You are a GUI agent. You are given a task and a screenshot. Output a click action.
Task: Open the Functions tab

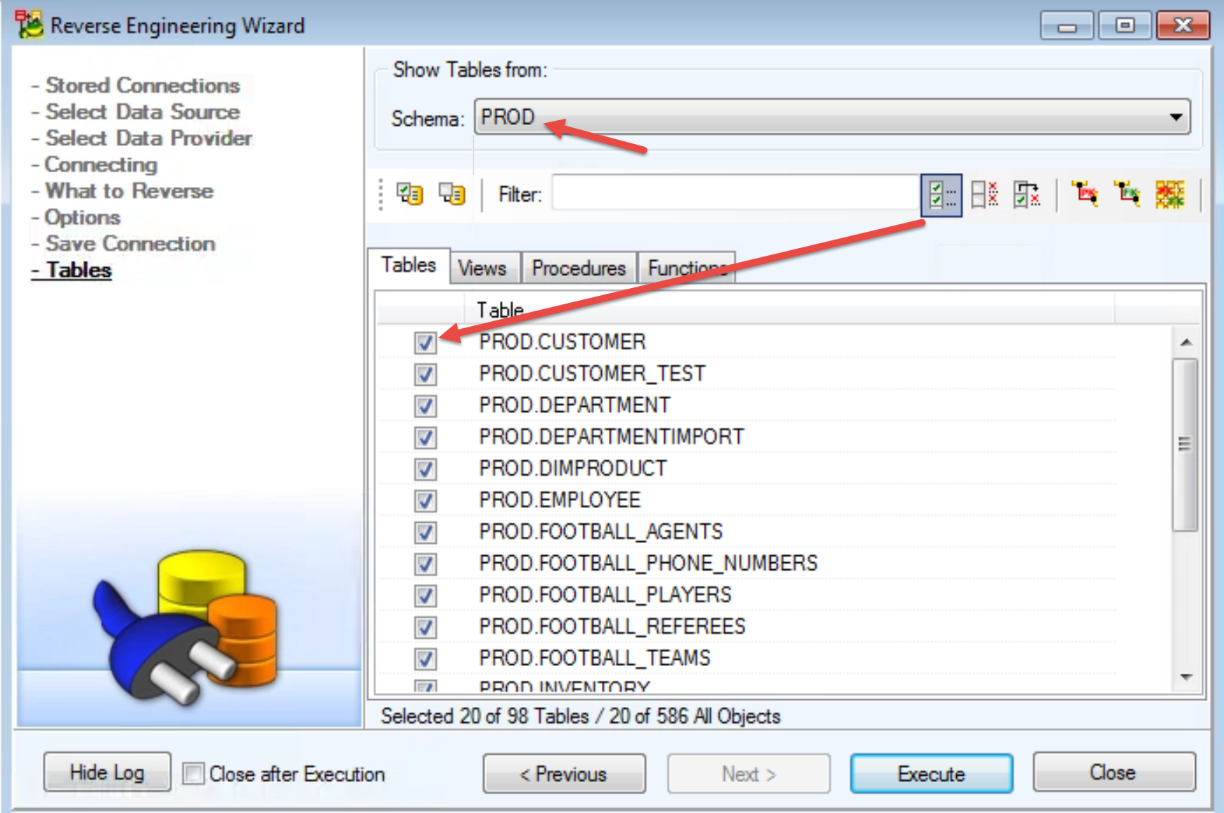687,268
